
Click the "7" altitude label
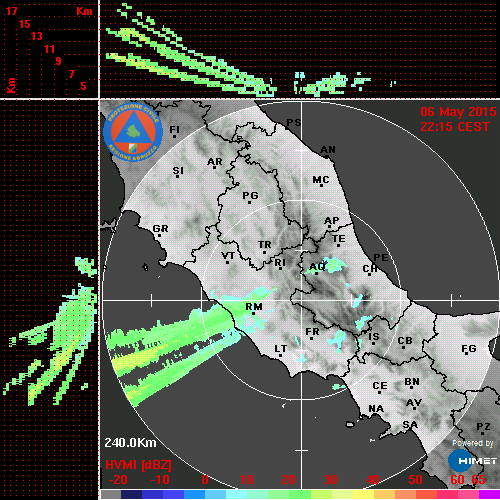[71, 74]
